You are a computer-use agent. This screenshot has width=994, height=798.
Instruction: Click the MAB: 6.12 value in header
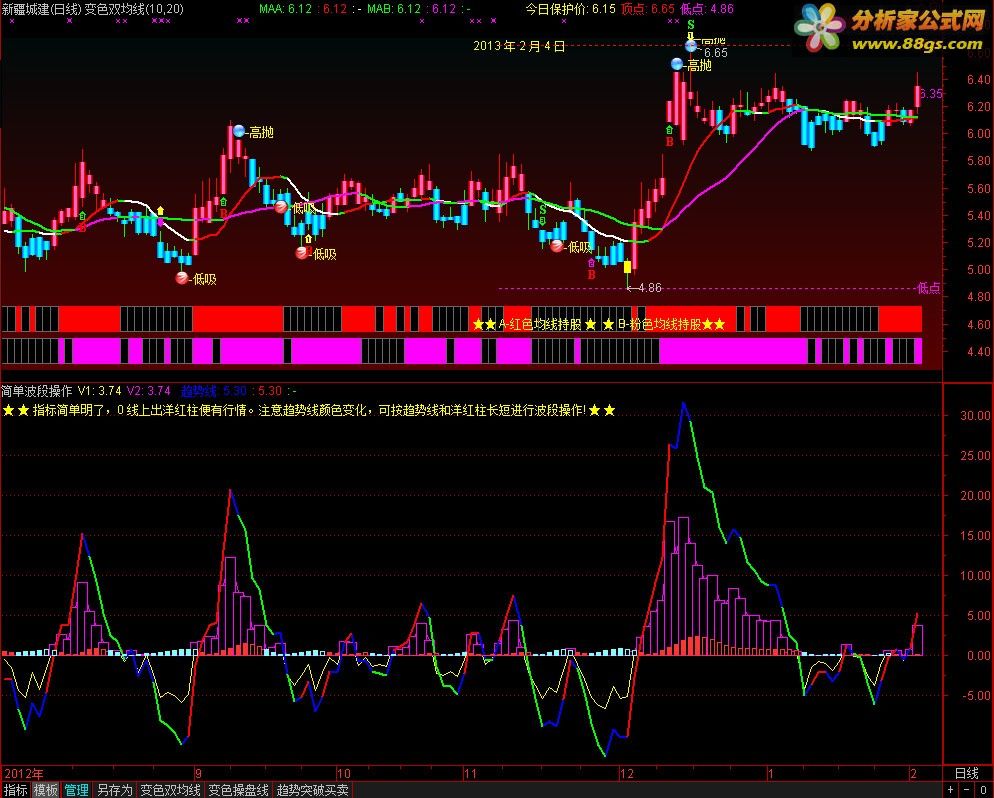394,9
